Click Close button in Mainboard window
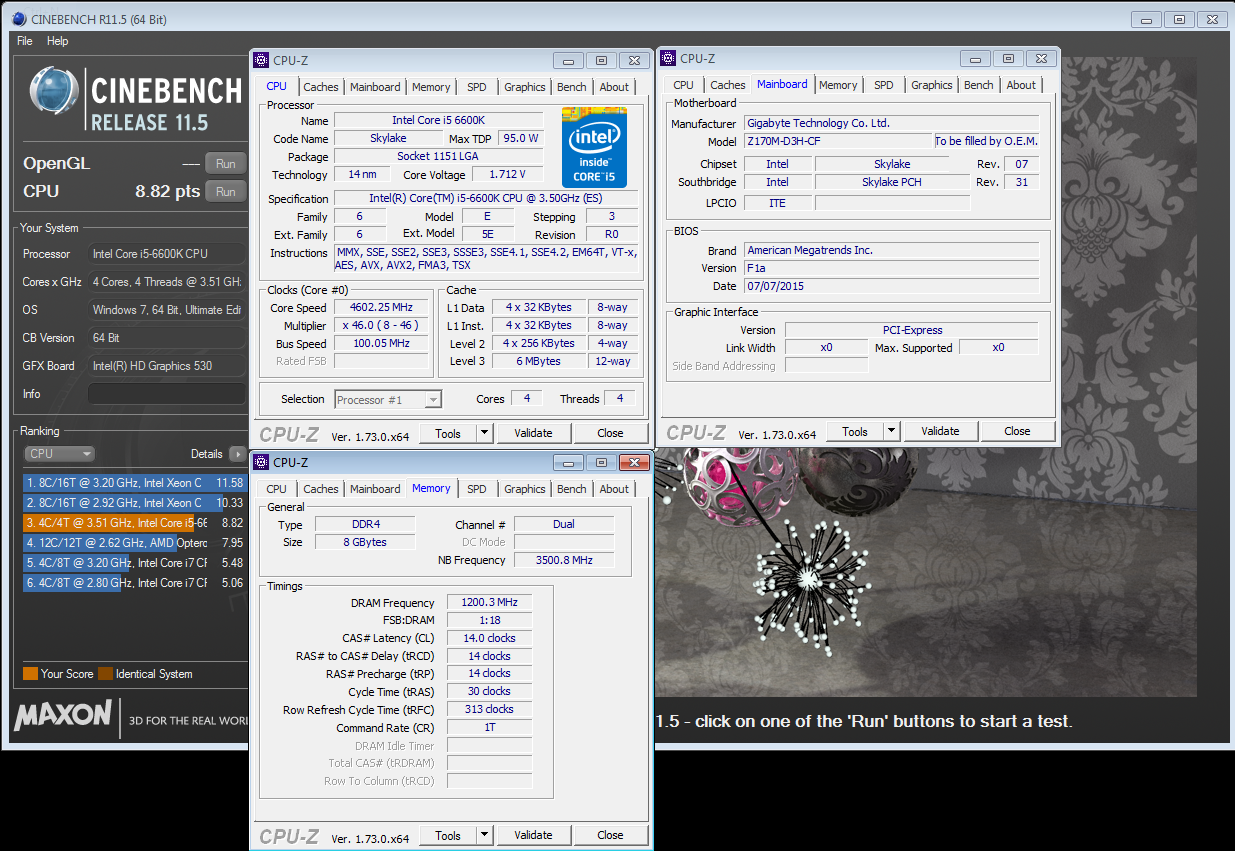This screenshot has width=1235, height=851. click(1017, 431)
